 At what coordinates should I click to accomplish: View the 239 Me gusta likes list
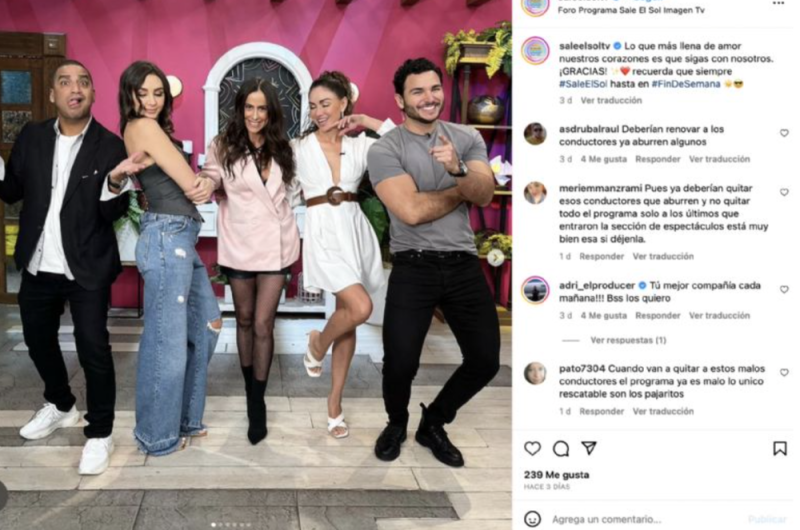[556, 474]
